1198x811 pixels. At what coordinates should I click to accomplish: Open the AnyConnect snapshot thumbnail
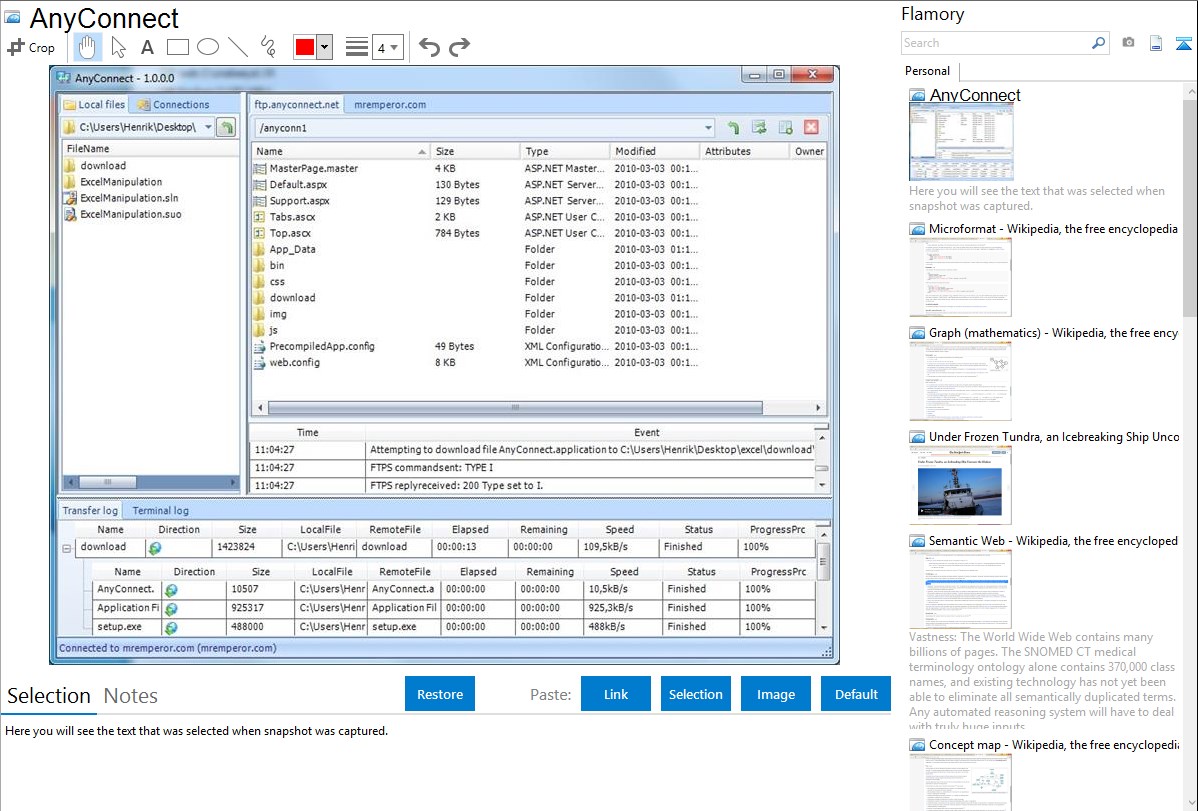tap(961, 142)
